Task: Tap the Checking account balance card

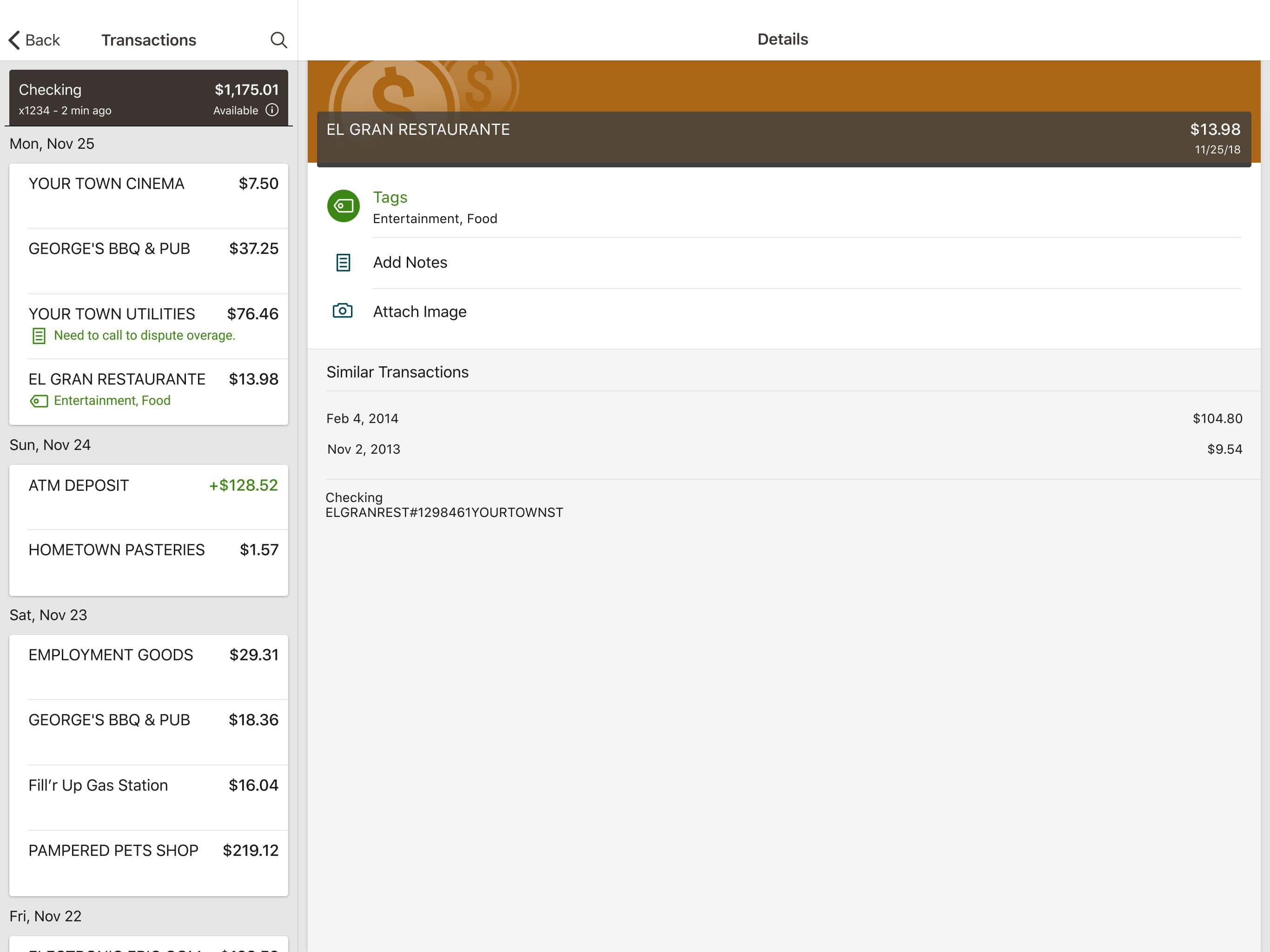Action: pos(149,98)
